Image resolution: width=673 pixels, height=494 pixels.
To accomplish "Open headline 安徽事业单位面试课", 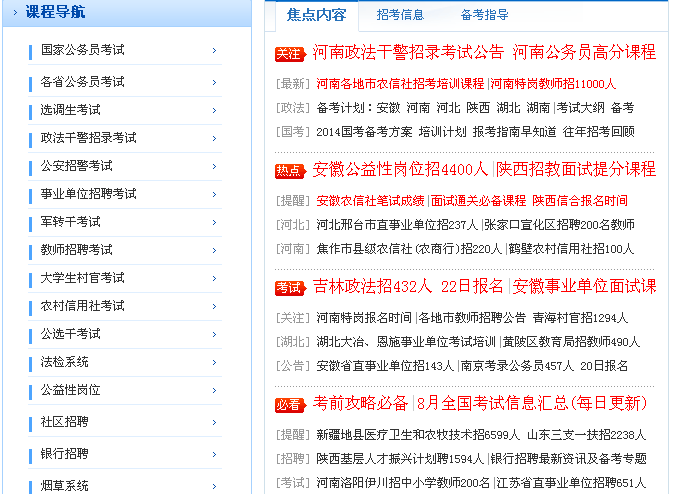I will point(584,286).
